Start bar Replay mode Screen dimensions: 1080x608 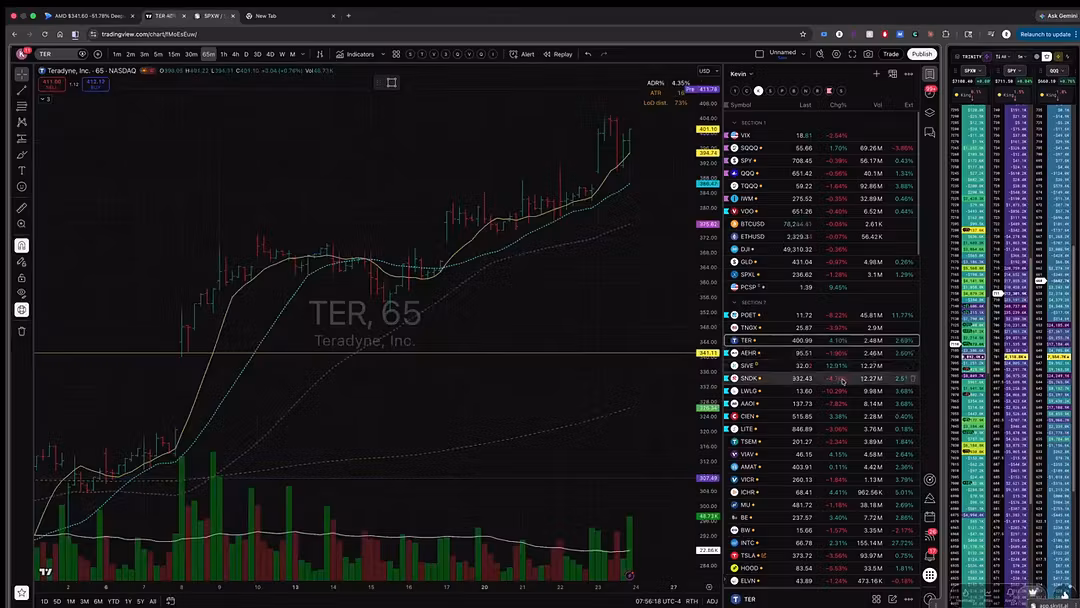click(x=558, y=54)
